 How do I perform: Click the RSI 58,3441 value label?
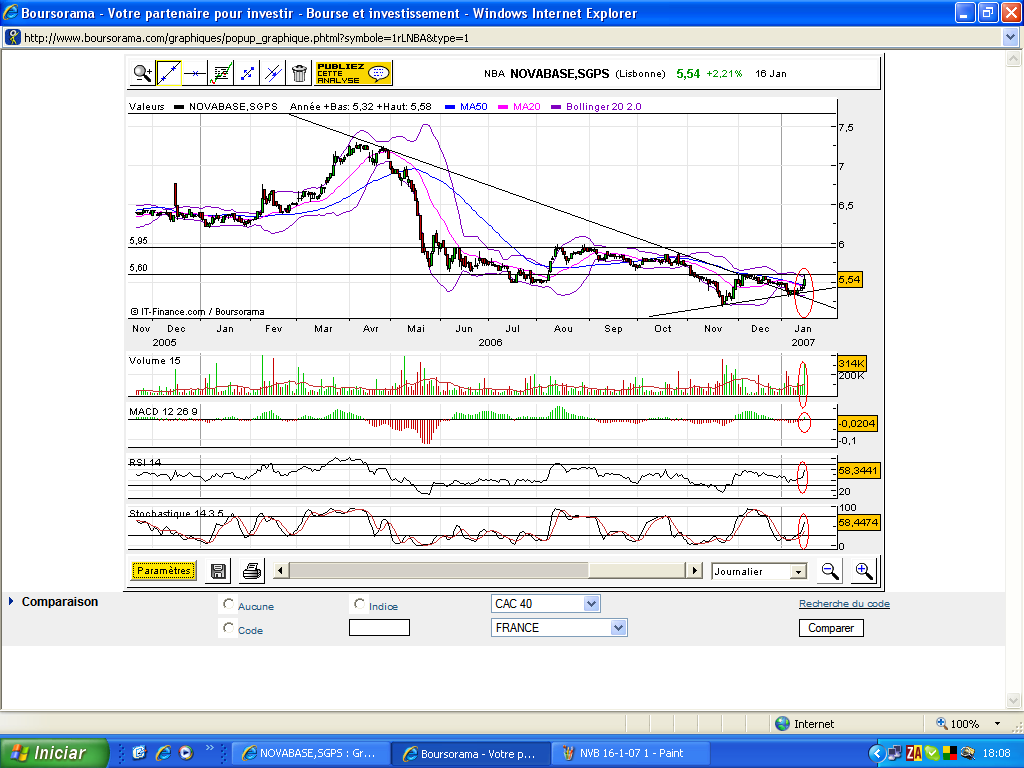(858, 470)
